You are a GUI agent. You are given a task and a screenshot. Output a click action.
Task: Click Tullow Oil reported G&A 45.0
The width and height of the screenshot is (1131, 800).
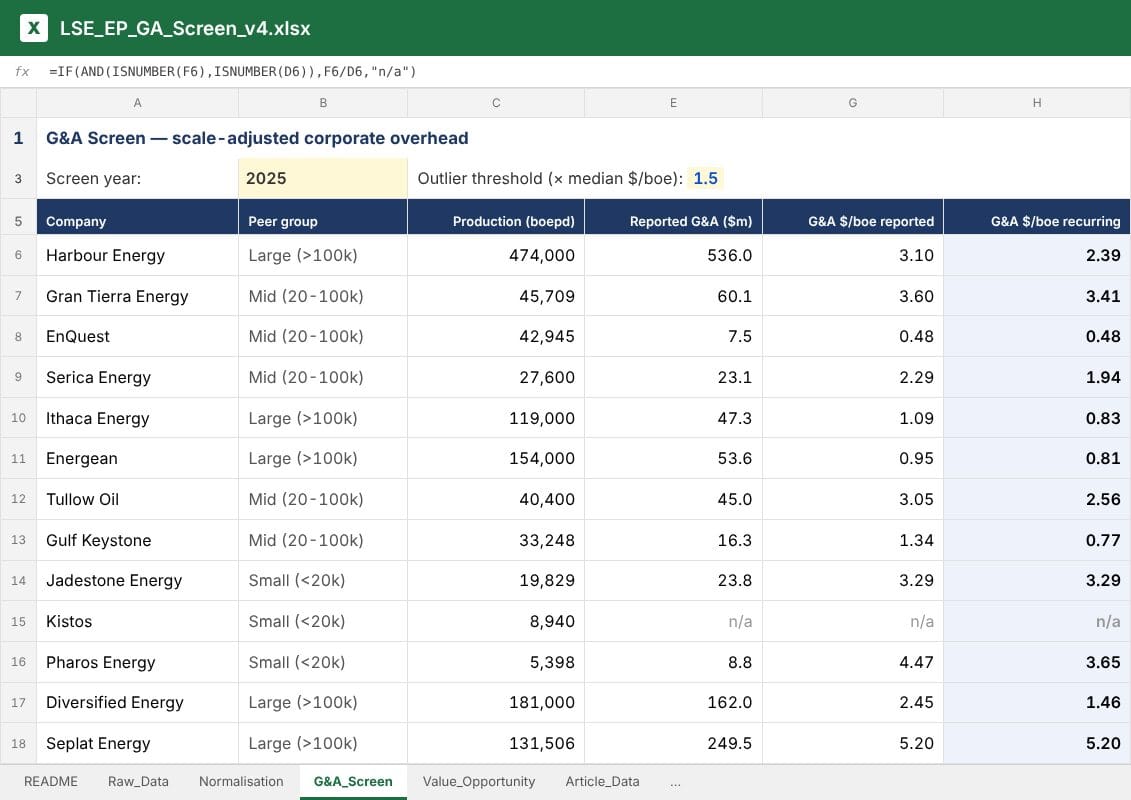coord(673,499)
